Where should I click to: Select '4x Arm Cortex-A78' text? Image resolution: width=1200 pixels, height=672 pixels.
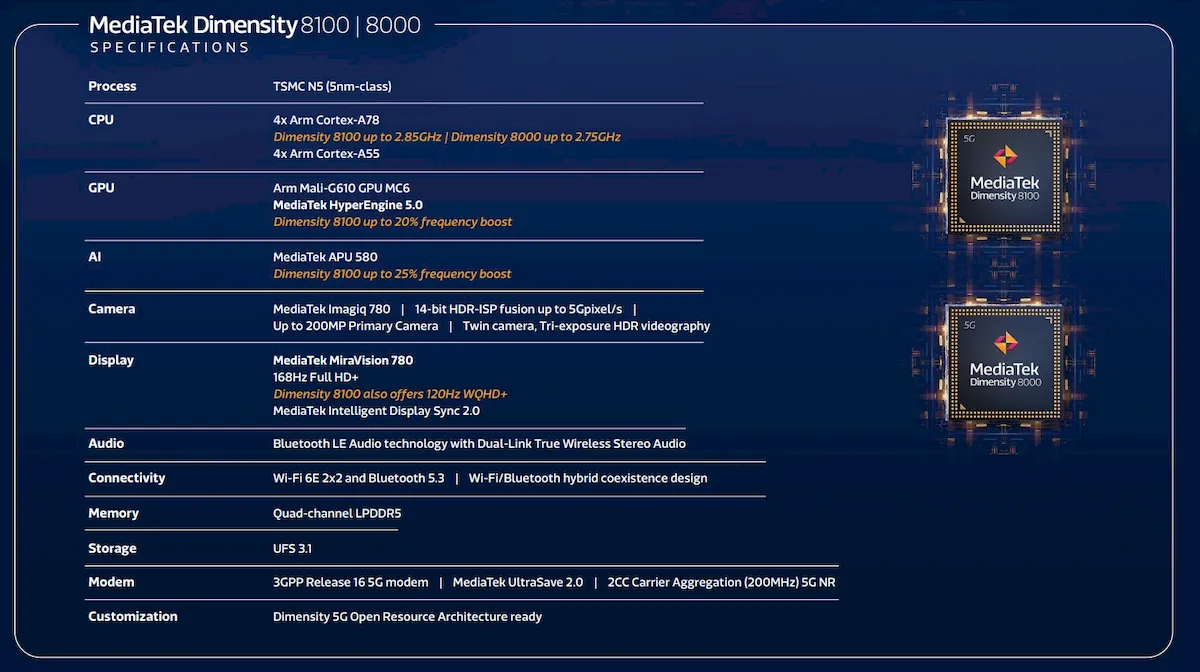tap(326, 120)
